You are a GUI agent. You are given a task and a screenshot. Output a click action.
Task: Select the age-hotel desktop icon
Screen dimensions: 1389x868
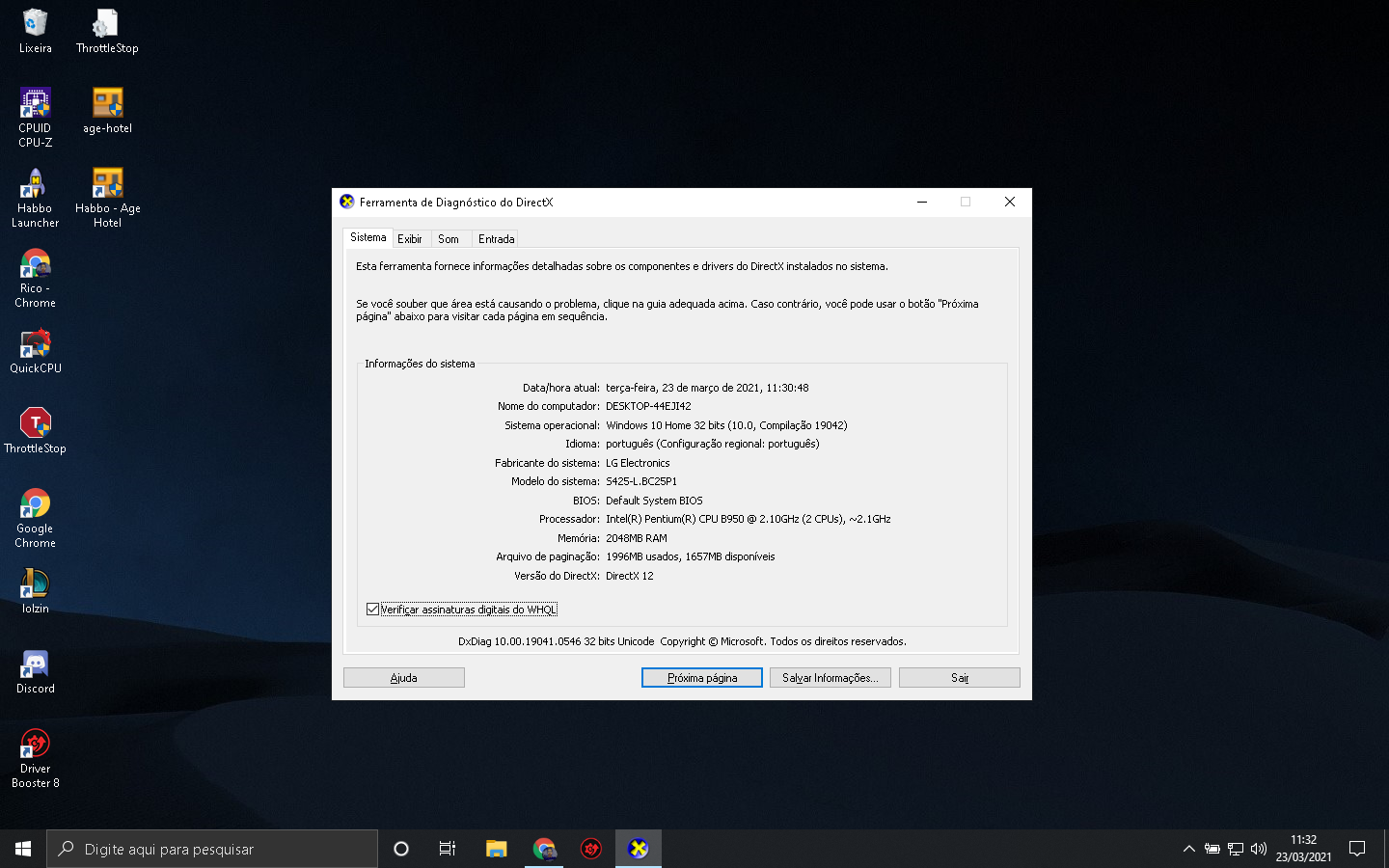[x=107, y=111]
